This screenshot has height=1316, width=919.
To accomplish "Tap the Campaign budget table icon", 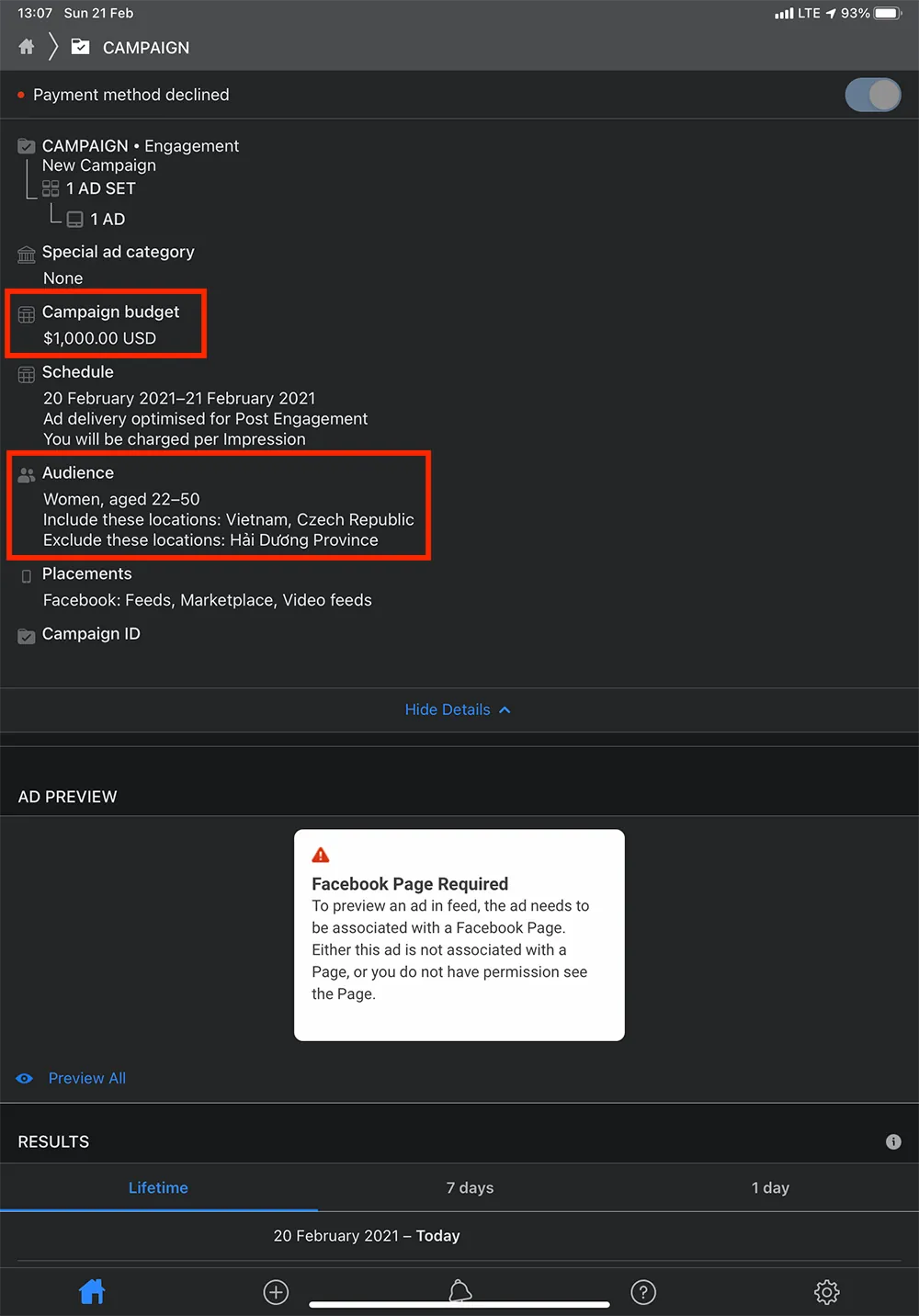I will point(27,314).
